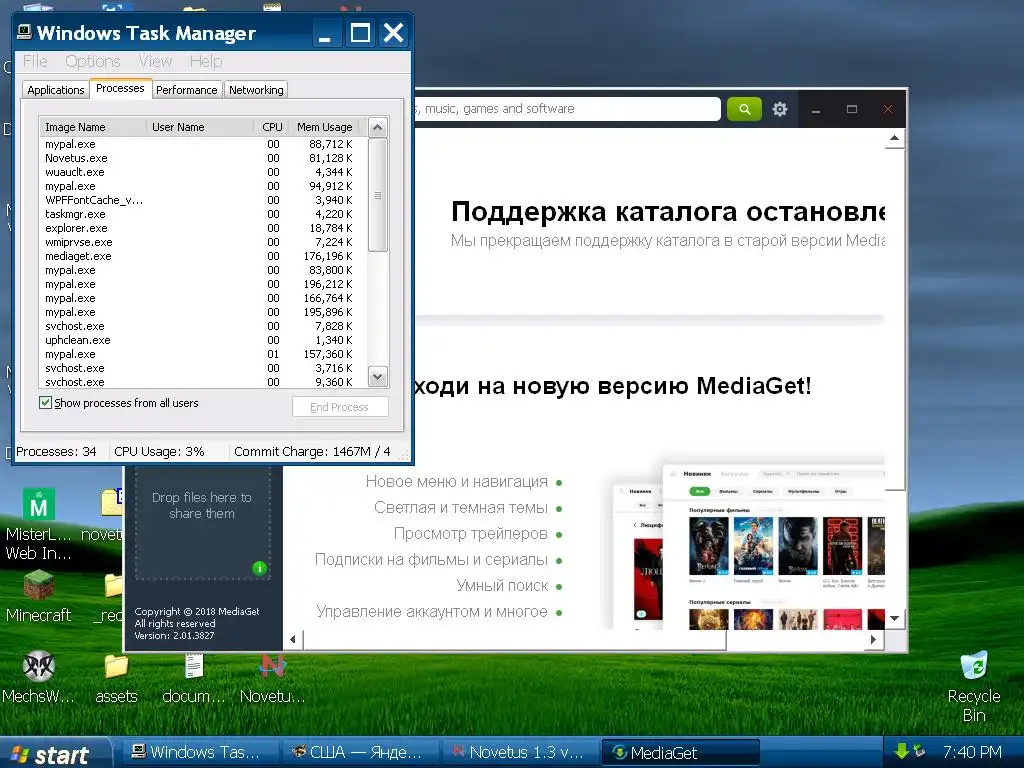Select the novet folder icon on desktop

[x=104, y=517]
